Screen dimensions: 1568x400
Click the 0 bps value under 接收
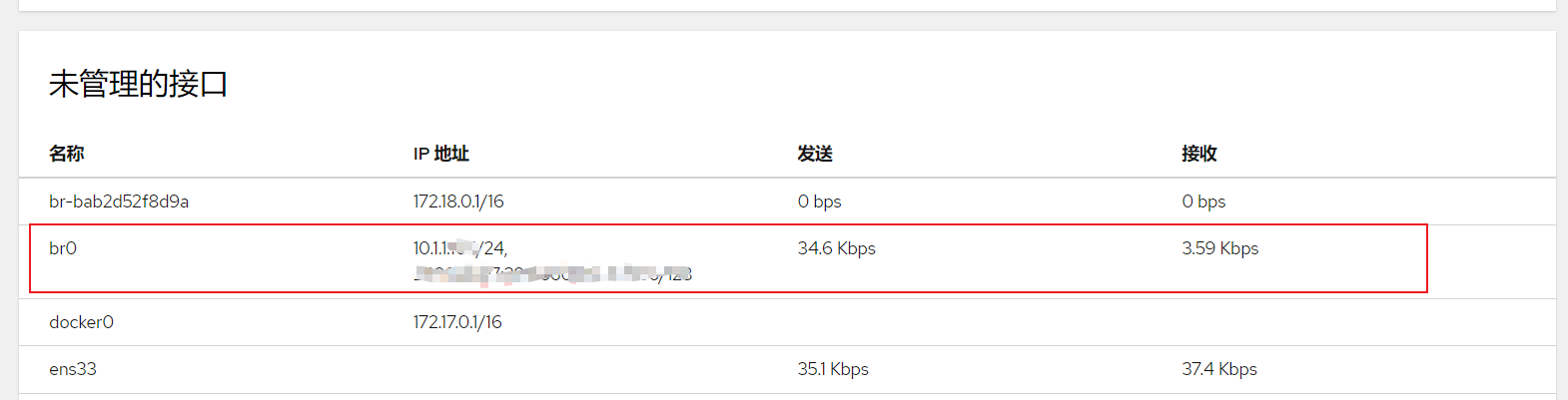click(x=1203, y=201)
